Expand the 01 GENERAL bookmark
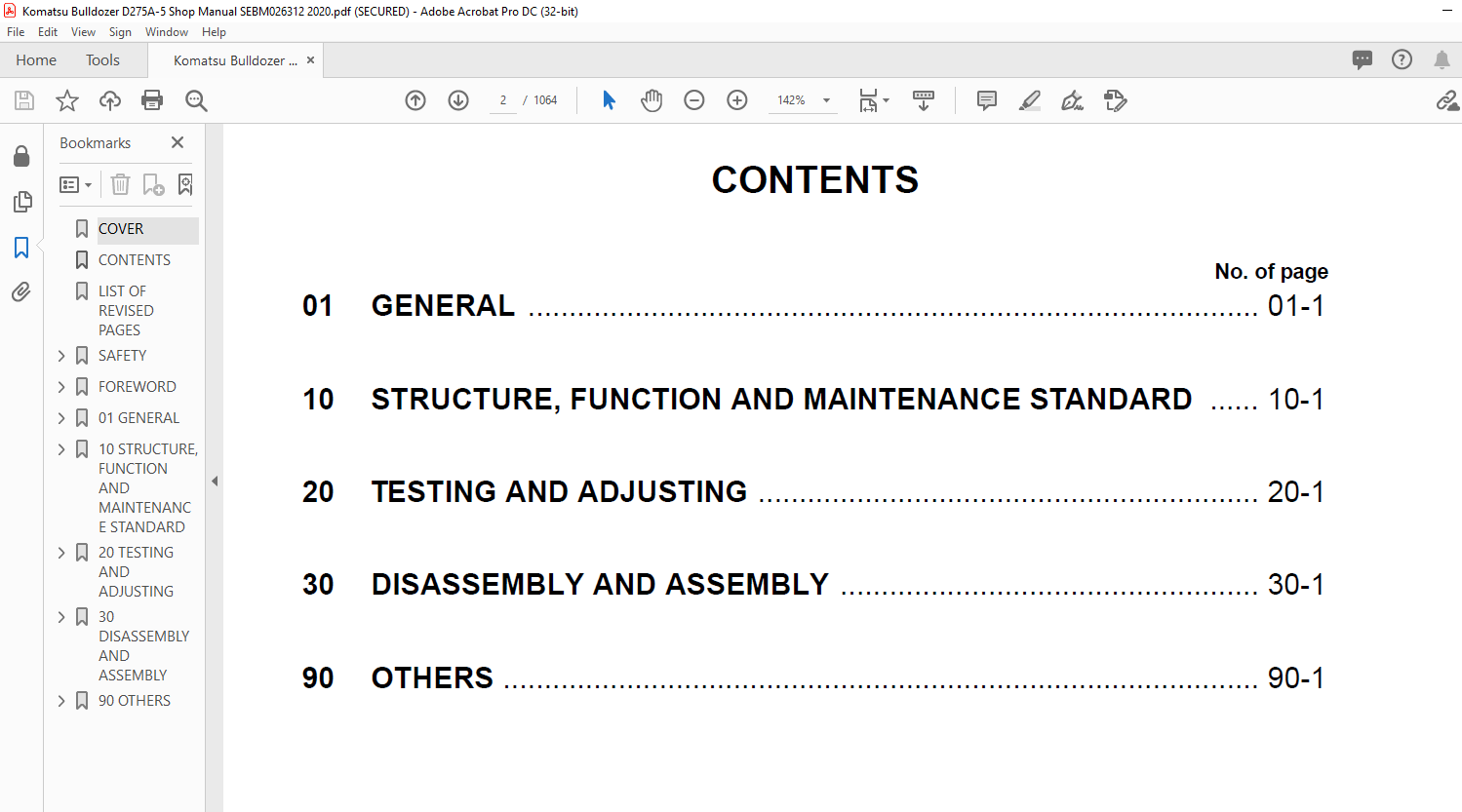 click(61, 418)
